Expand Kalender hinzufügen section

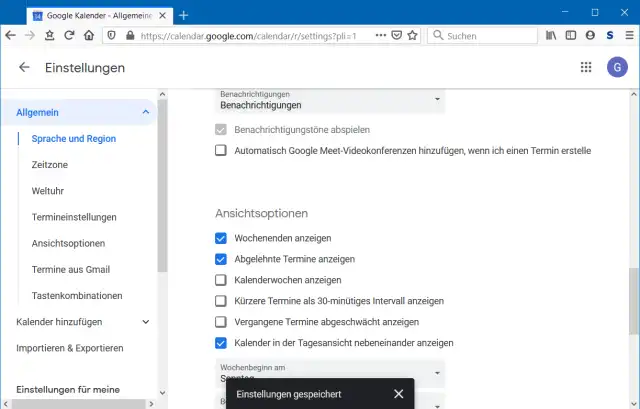[146, 322]
